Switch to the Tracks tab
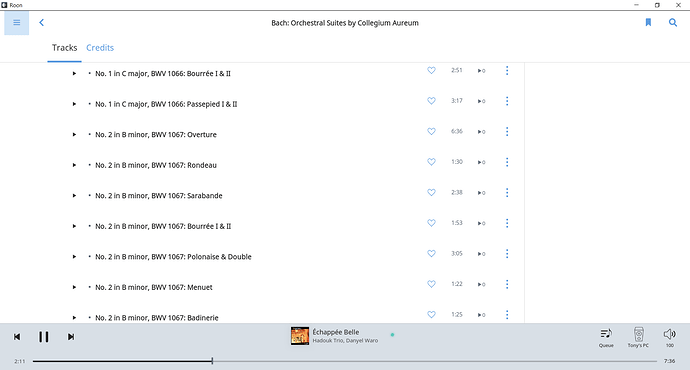Screen dimensions: 690x370 [64, 48]
